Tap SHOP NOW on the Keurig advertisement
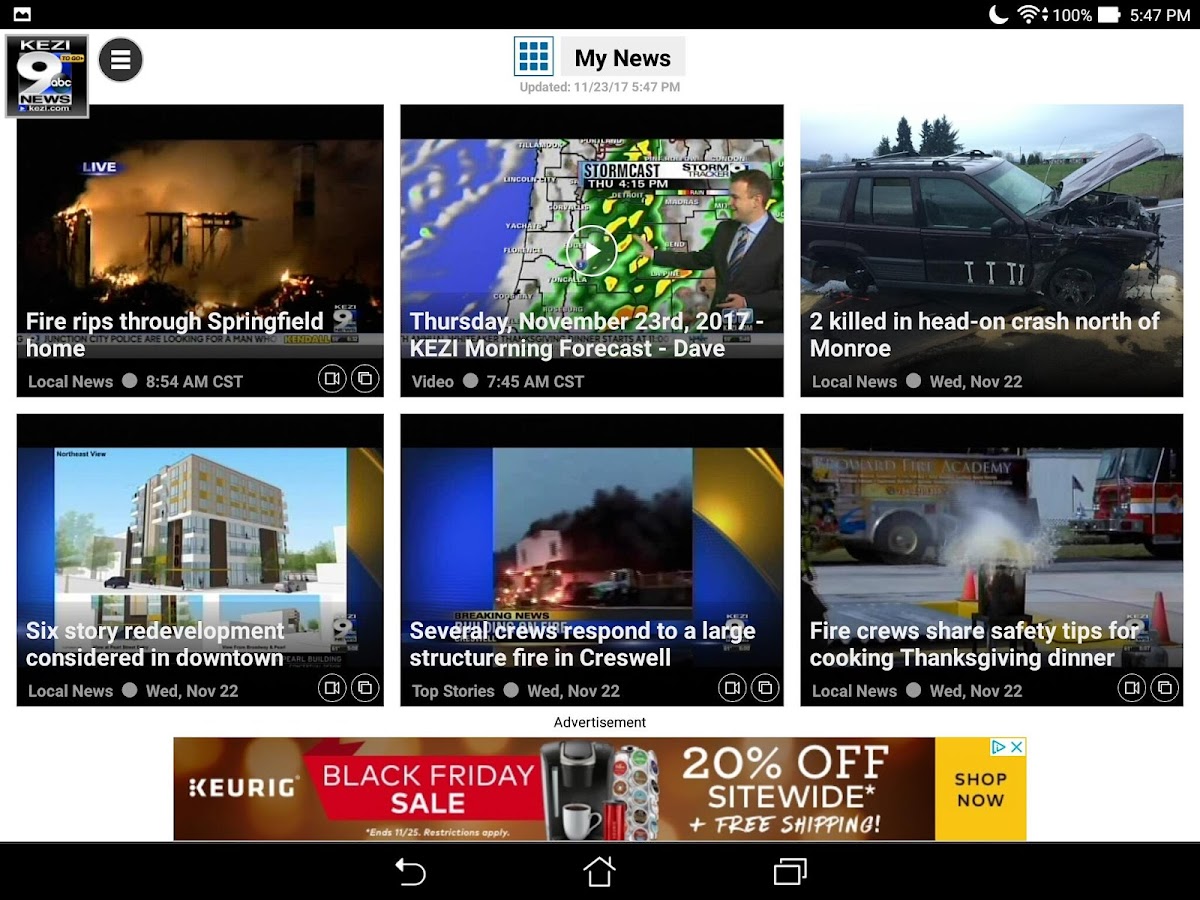Viewport: 1200px width, 900px height. click(x=980, y=789)
